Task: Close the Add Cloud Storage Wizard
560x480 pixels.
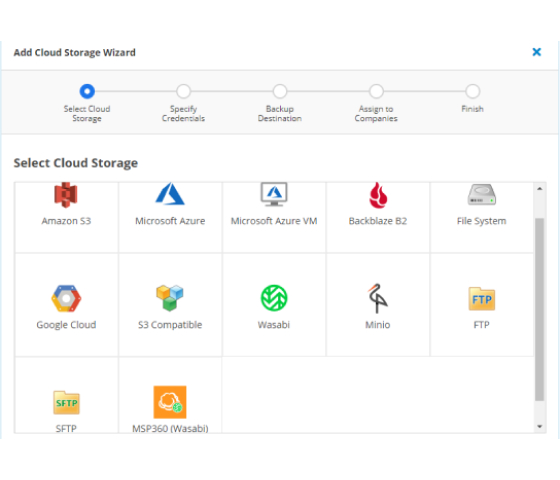Action: pos(536,52)
